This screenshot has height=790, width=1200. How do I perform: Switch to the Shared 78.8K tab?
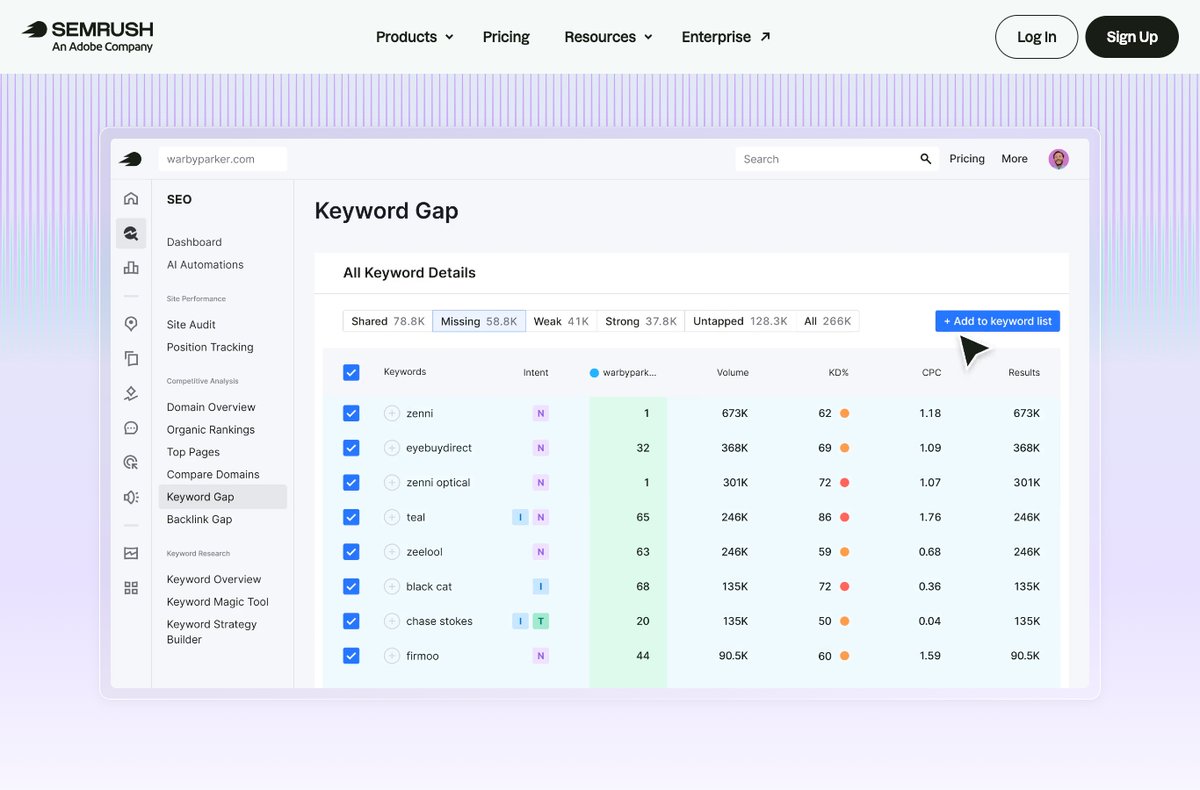click(x=388, y=321)
